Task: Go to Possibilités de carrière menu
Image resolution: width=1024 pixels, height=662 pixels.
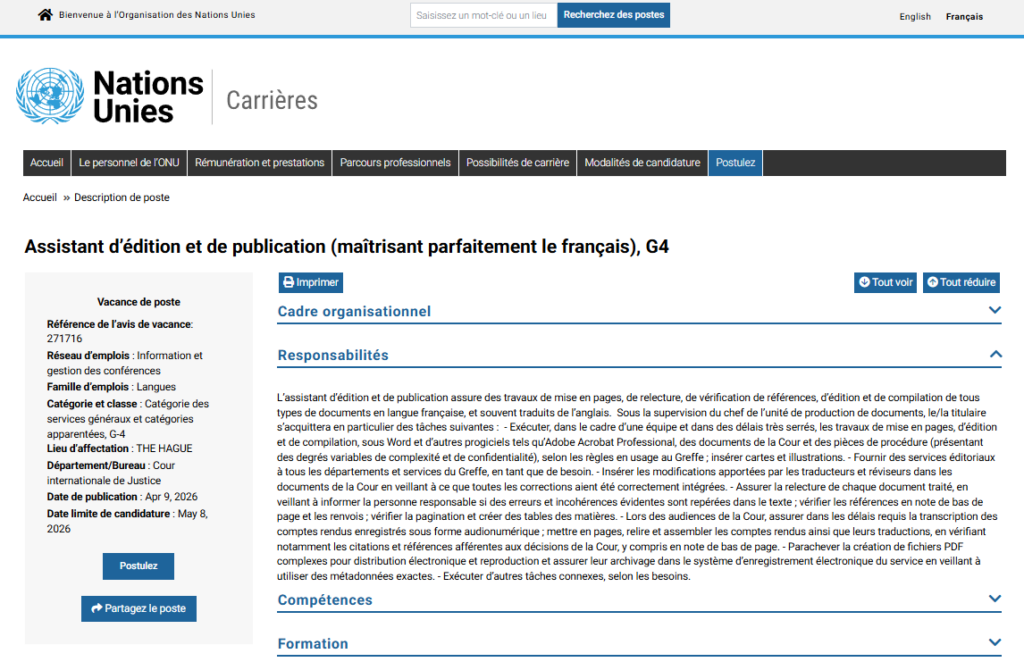Action: [x=517, y=163]
